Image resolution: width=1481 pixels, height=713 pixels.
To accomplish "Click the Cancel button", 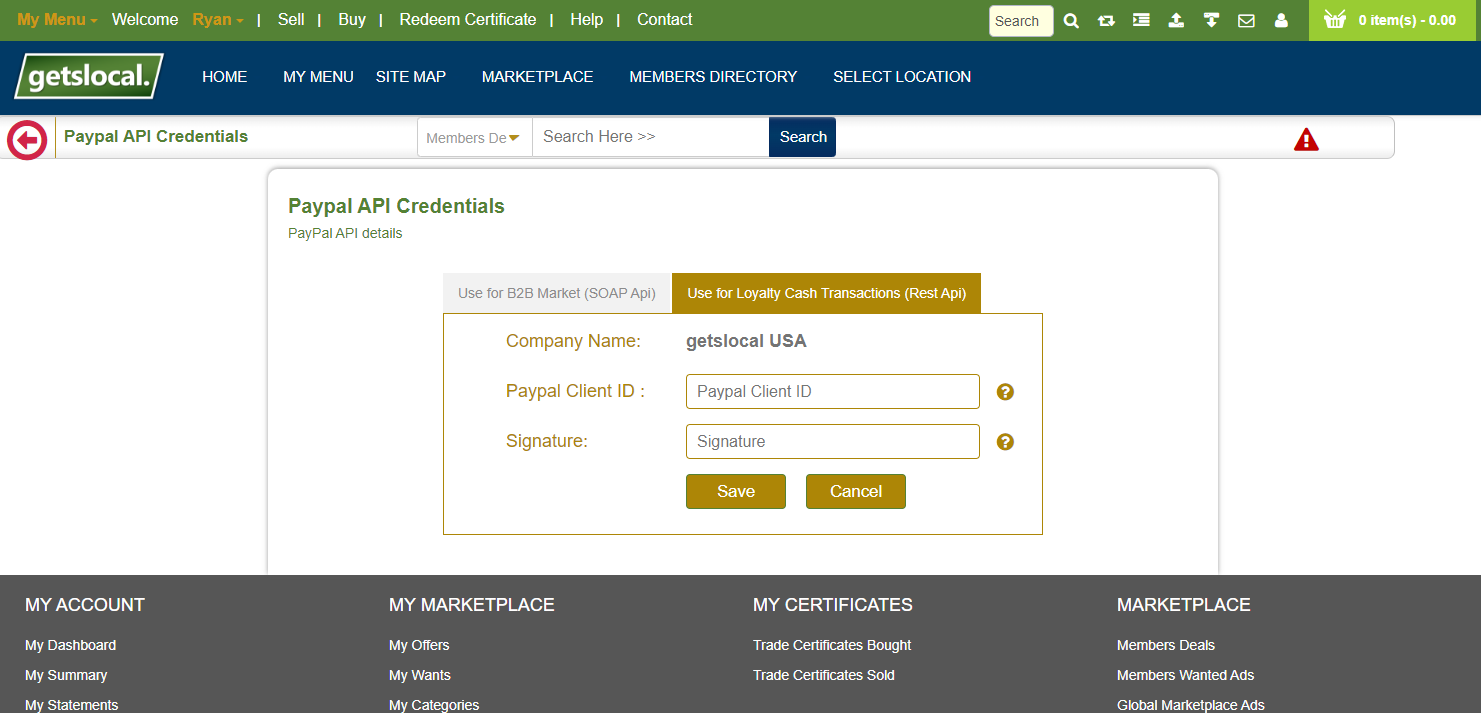I will 856,491.
